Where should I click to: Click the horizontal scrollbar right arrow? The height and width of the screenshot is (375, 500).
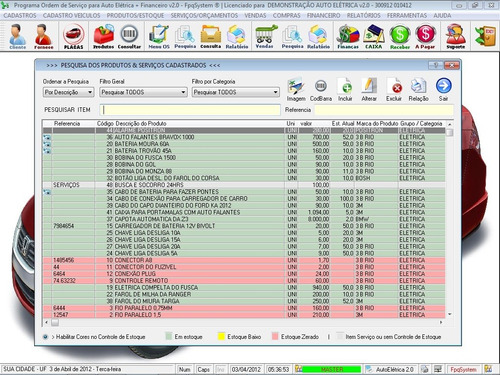(441, 322)
